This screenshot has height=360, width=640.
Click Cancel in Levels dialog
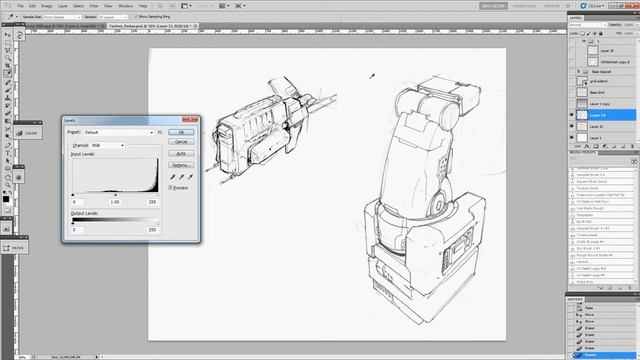click(x=181, y=142)
